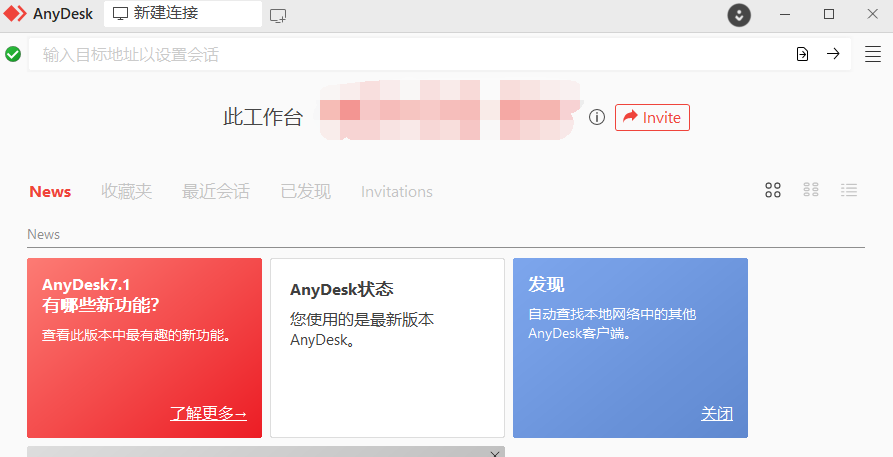Click 关闭 on the 发现 card
This screenshot has width=893, height=457.
pos(716,413)
